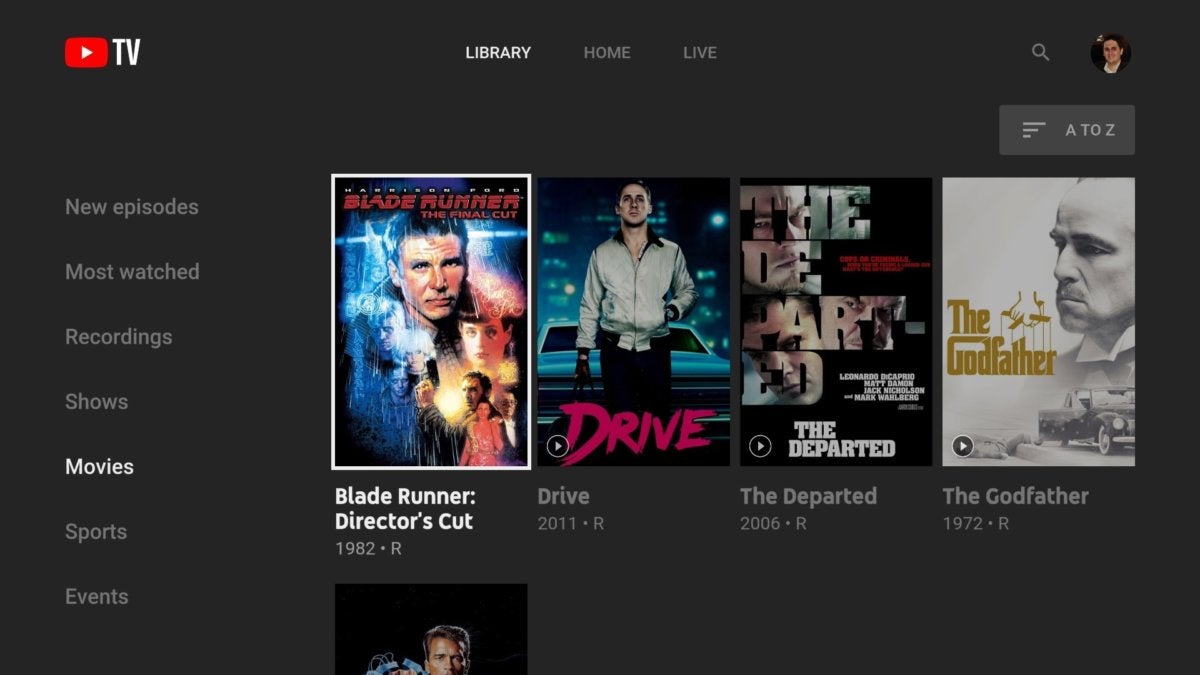
Task: Click the '2006 • R' label
Action: point(774,524)
